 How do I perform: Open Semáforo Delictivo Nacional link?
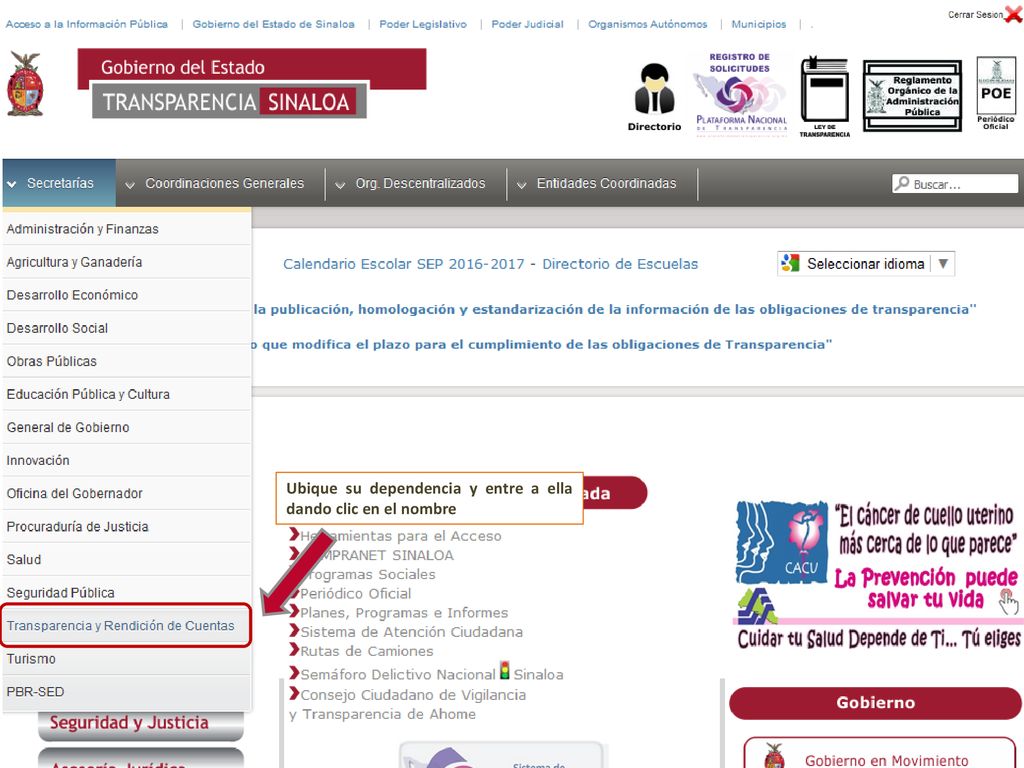[398, 675]
